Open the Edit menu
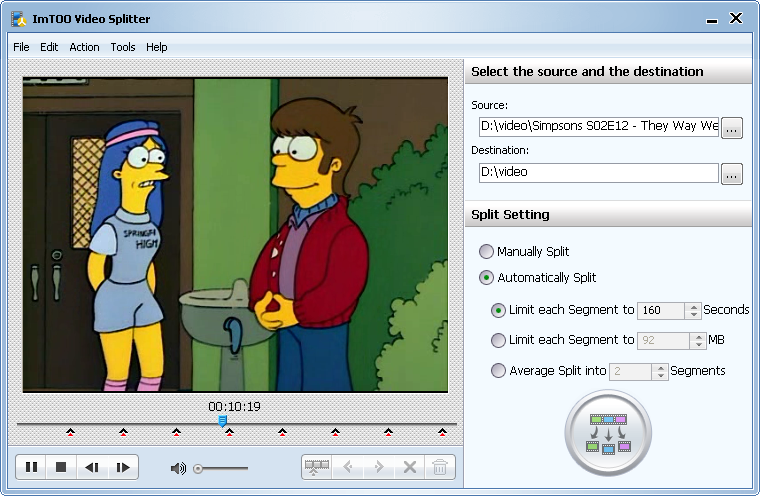The height and width of the screenshot is (496, 760). pos(49,47)
